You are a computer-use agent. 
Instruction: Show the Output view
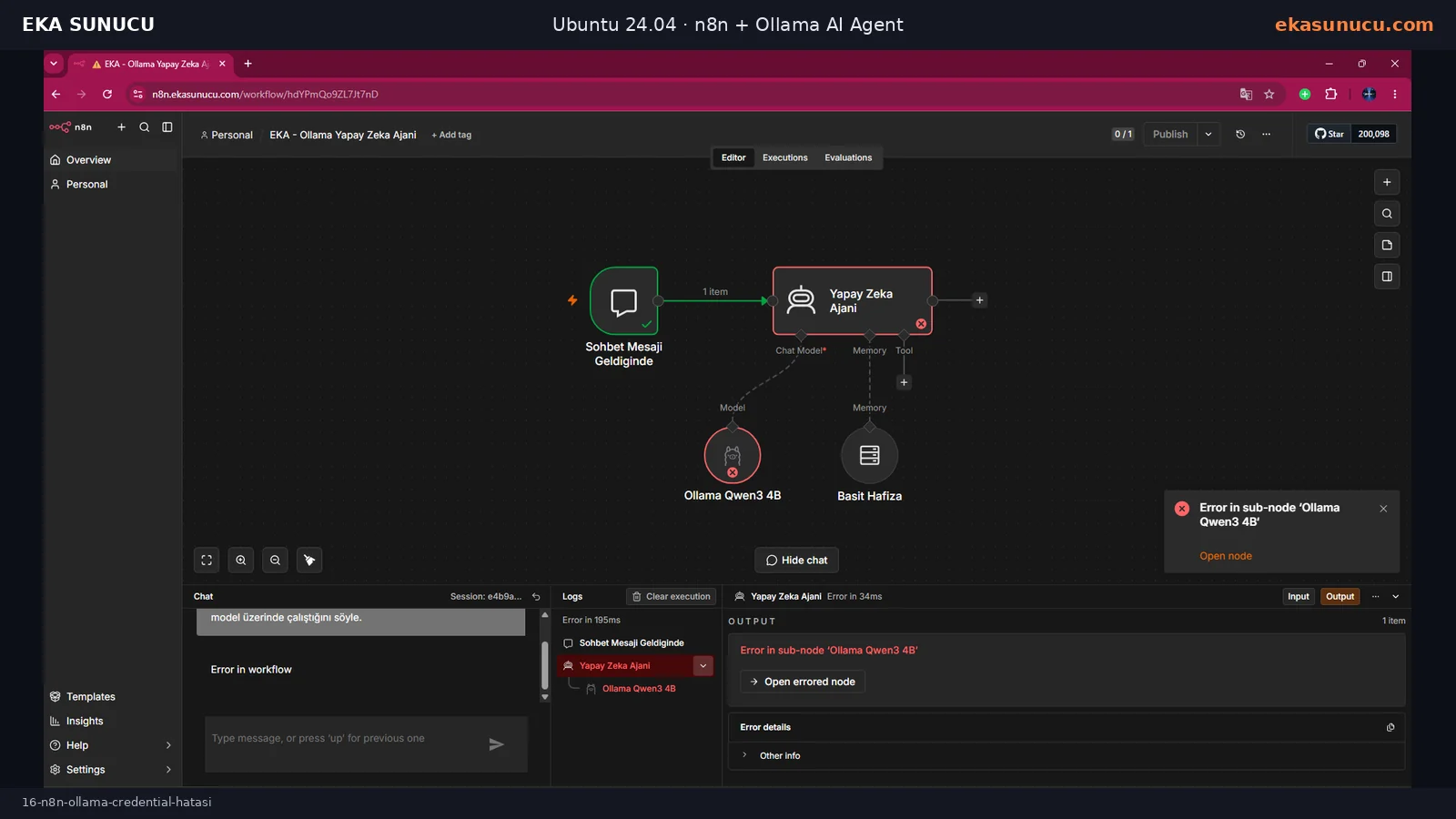pyautogui.click(x=1340, y=597)
